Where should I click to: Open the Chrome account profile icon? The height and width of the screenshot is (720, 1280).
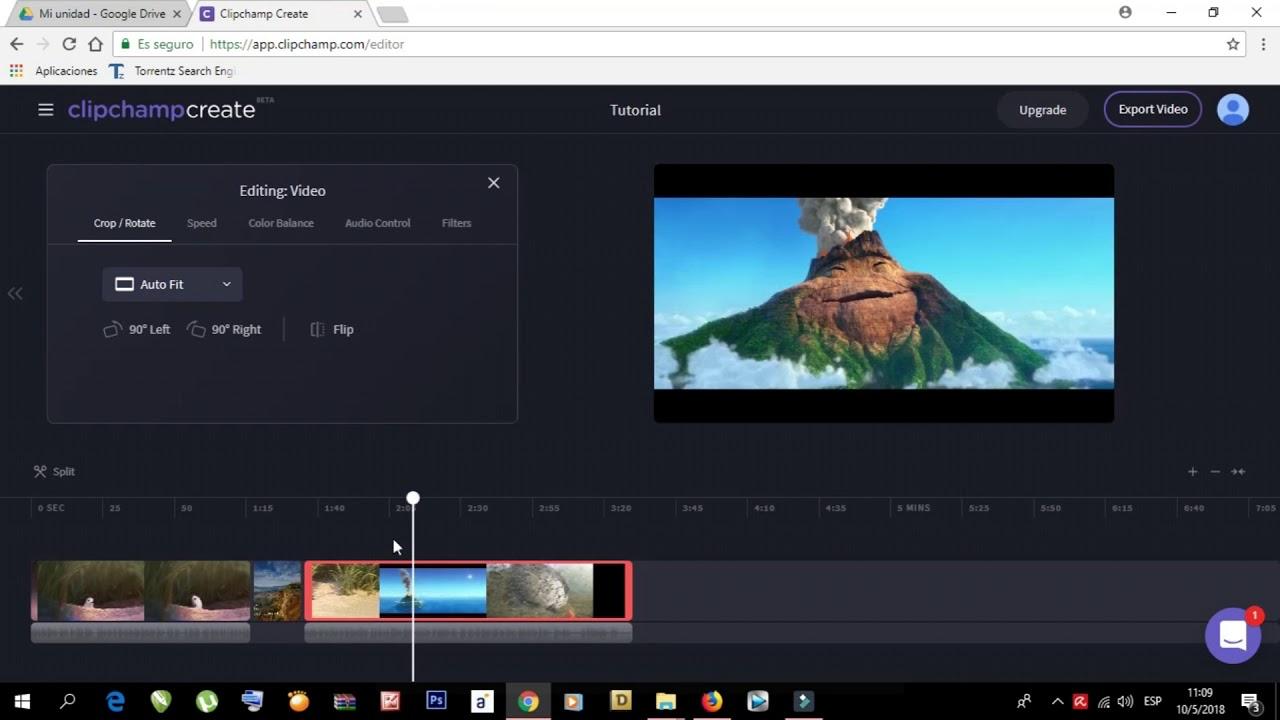(1125, 13)
